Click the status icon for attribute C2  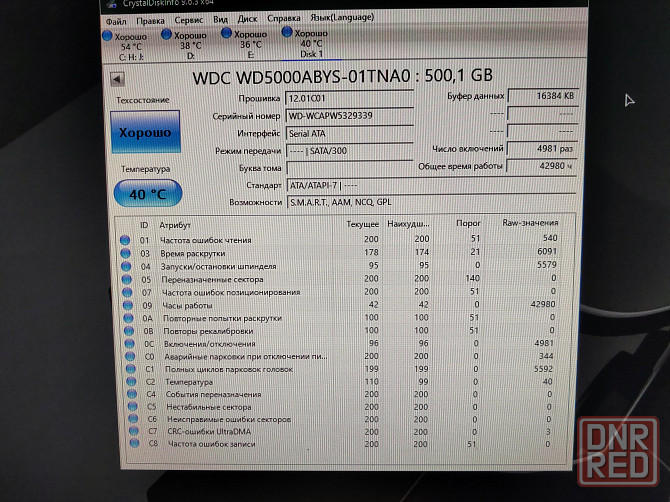pyautogui.click(x=132, y=382)
